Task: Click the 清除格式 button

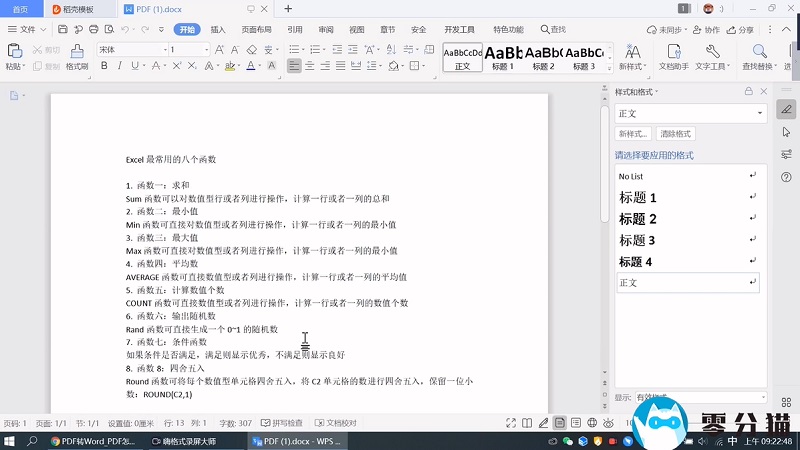Action: pyautogui.click(x=675, y=134)
